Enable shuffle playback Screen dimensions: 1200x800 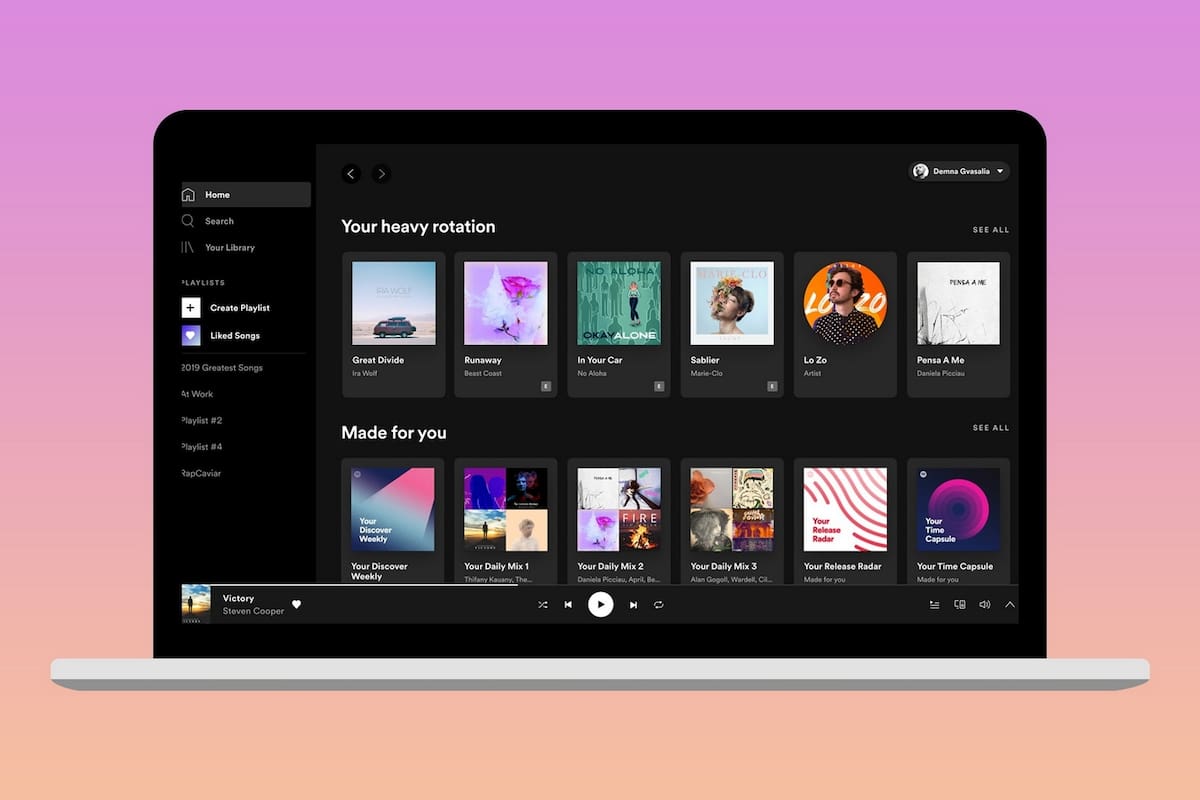click(543, 604)
